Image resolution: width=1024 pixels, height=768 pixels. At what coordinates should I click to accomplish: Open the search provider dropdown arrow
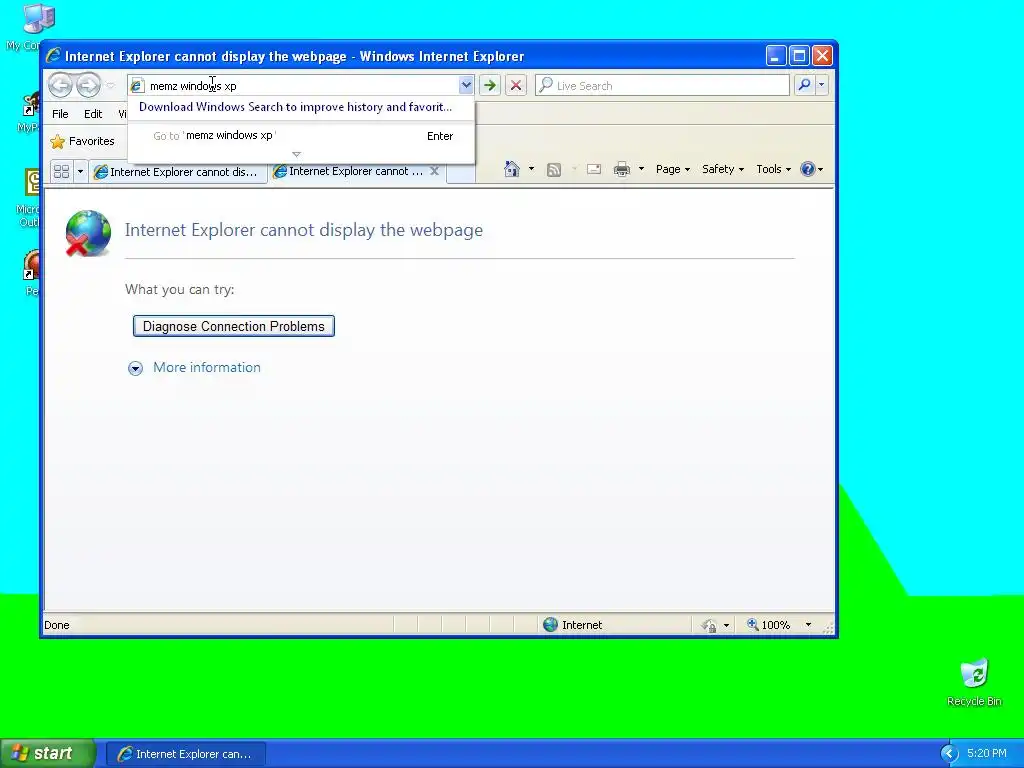click(822, 85)
